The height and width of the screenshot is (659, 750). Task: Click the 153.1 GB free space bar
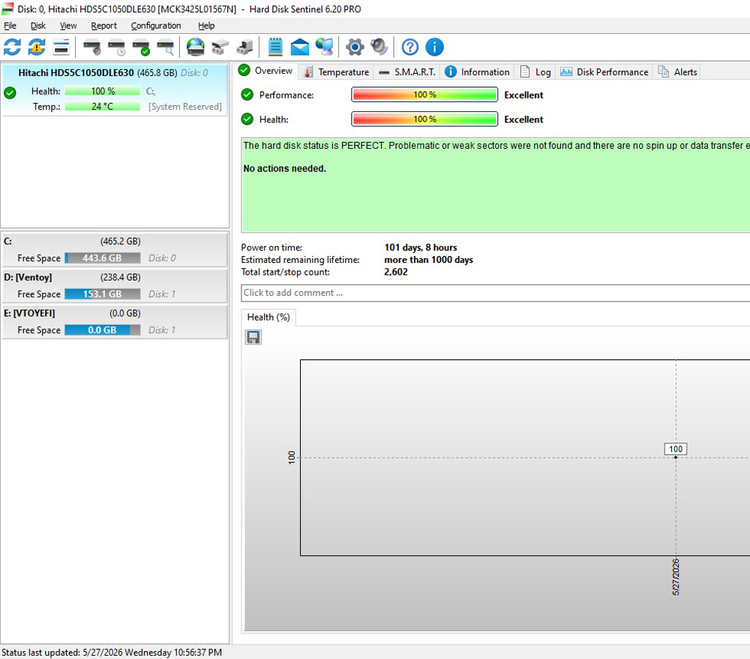click(x=102, y=294)
